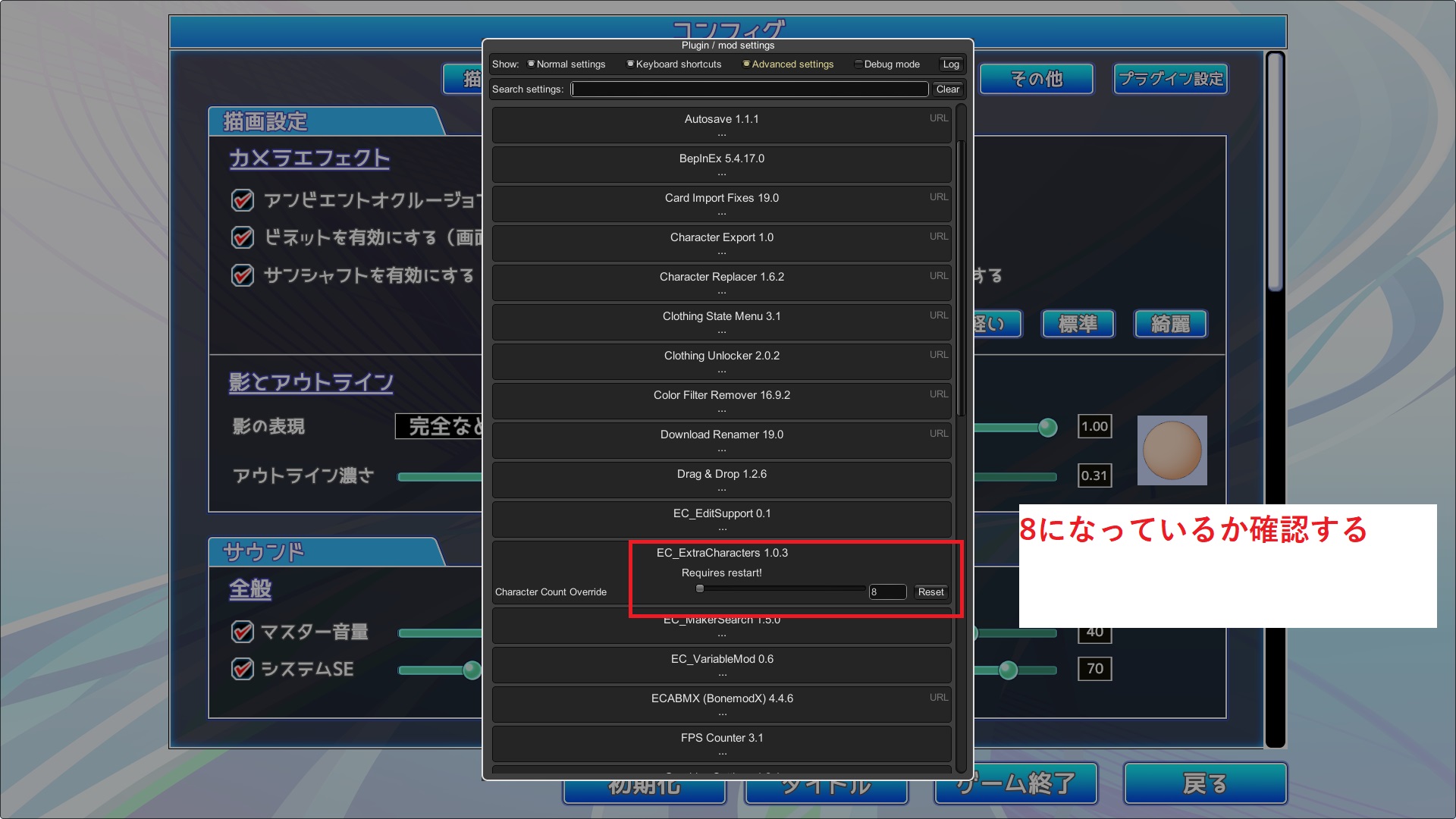Toggle the Advanced settings option
This screenshot has height=819, width=1456.
[746, 64]
